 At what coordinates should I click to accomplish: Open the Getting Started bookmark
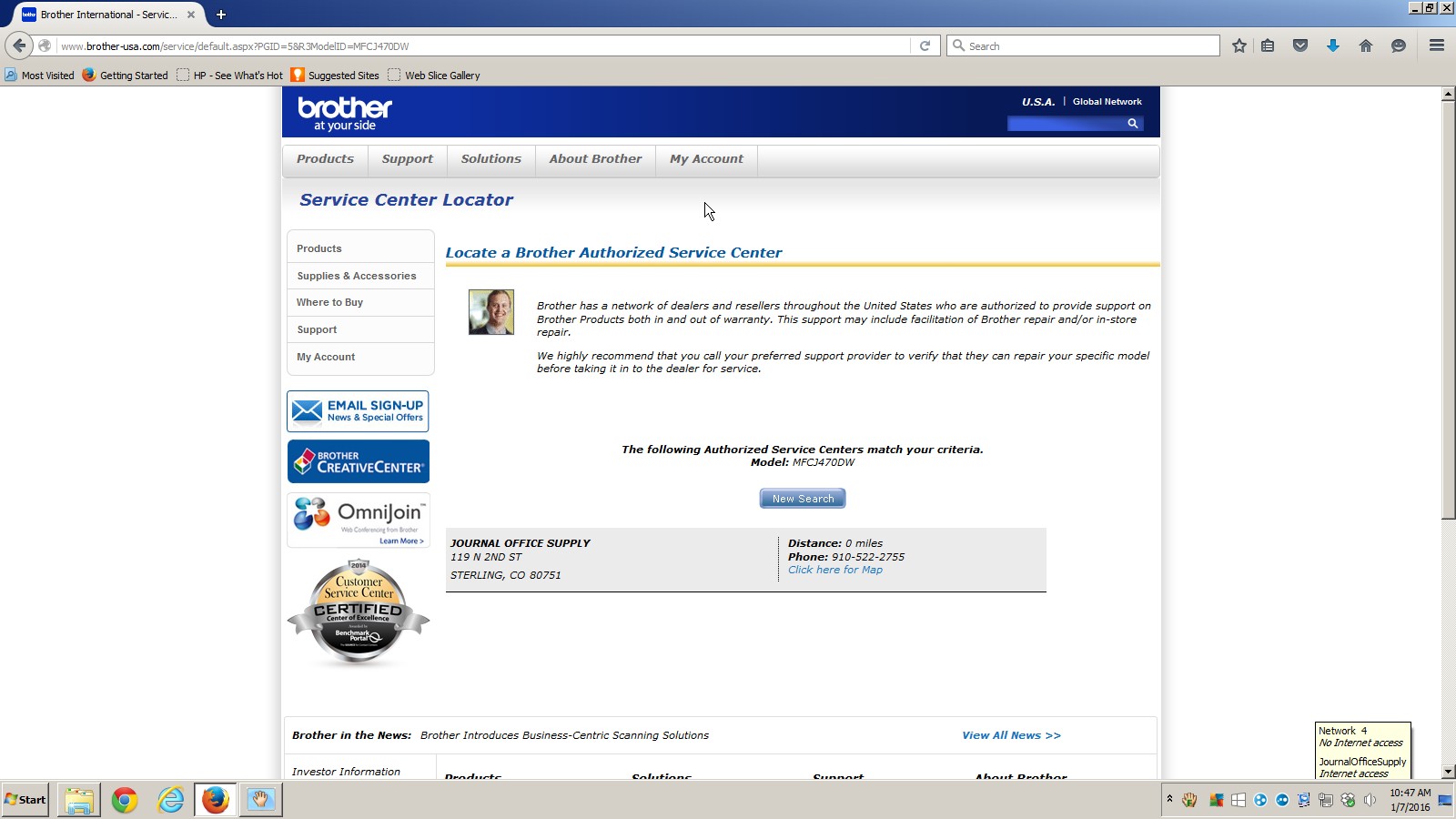tap(125, 76)
